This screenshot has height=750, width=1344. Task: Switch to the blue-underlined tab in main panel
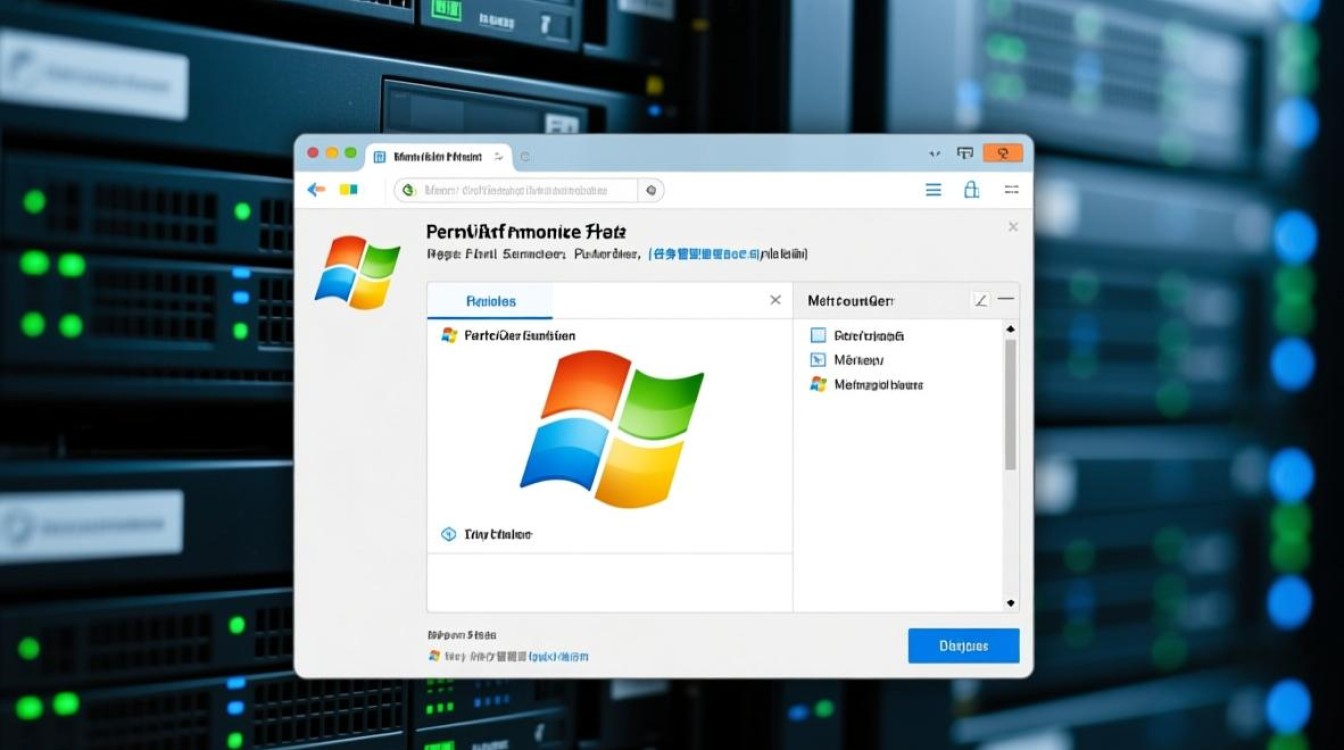point(490,301)
